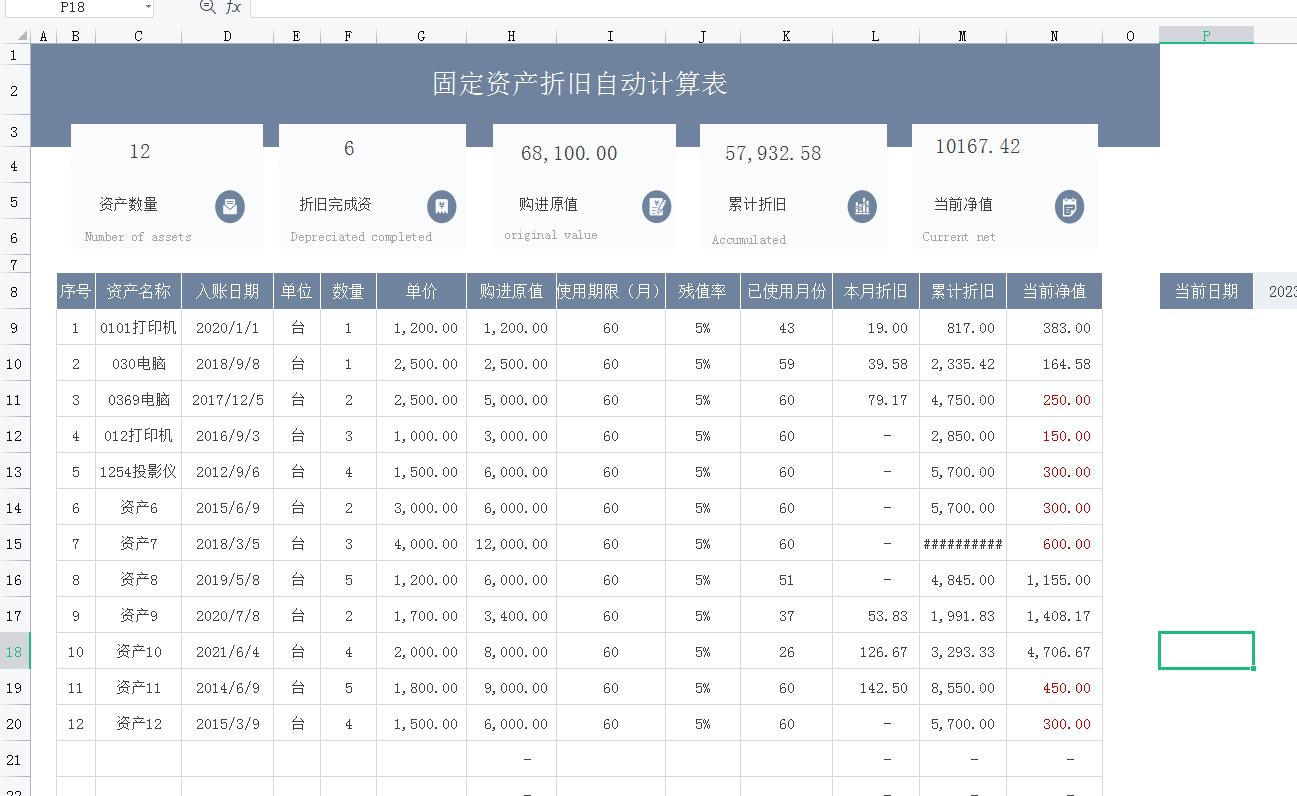Screen dimensions: 1297x796
Task: Select row 18 header
Action: point(15,652)
